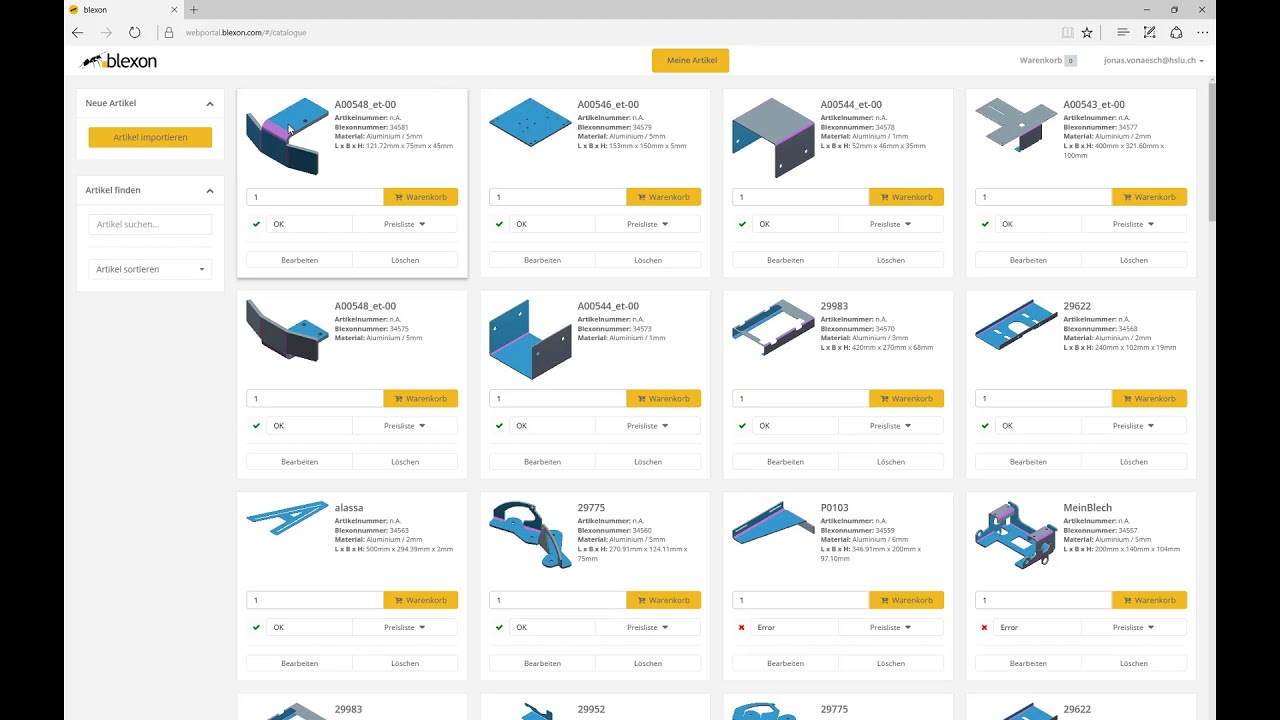This screenshot has width=1280, height=720.
Task: Click quantity field for A00546_et-00
Action: pyautogui.click(x=558, y=197)
